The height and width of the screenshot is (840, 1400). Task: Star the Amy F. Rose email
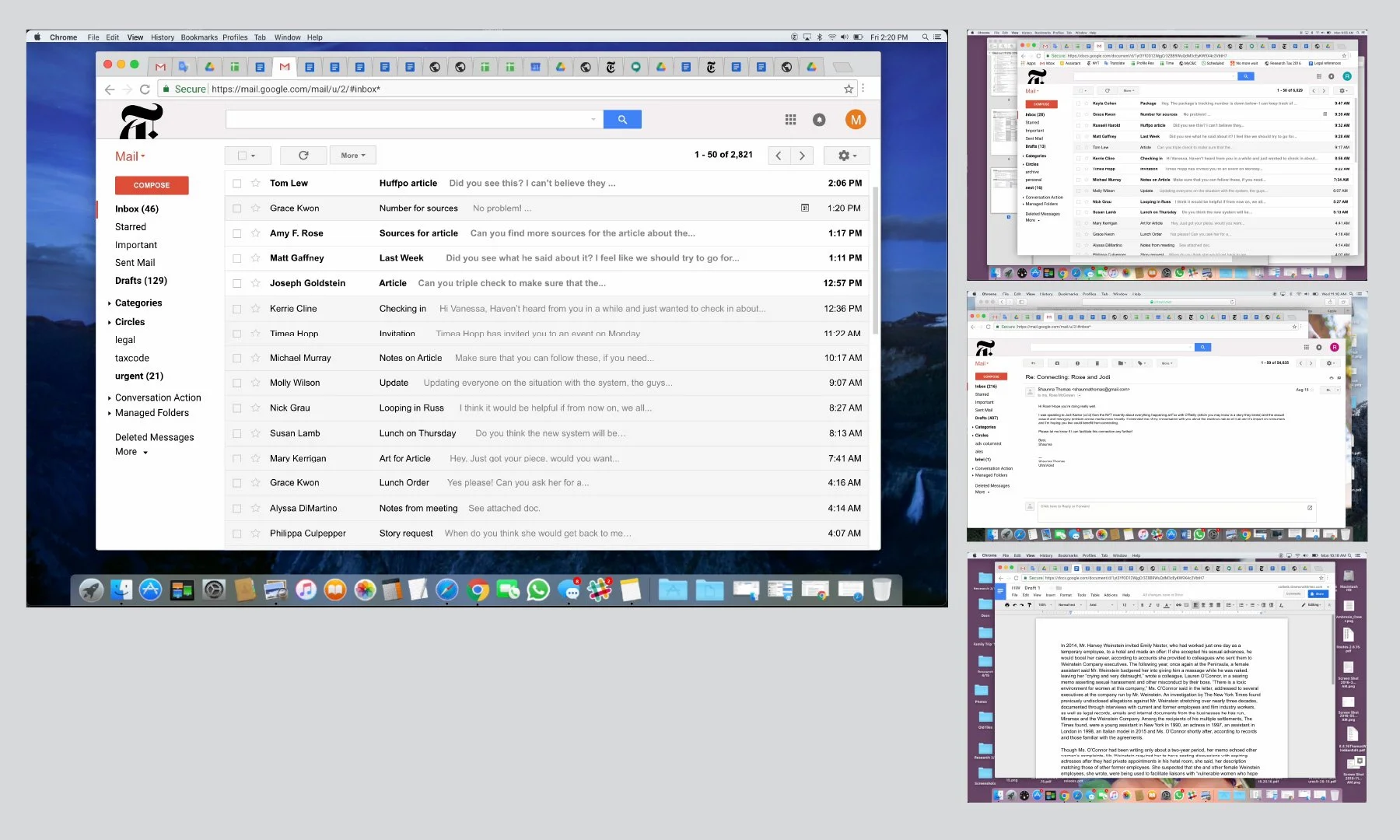point(255,233)
